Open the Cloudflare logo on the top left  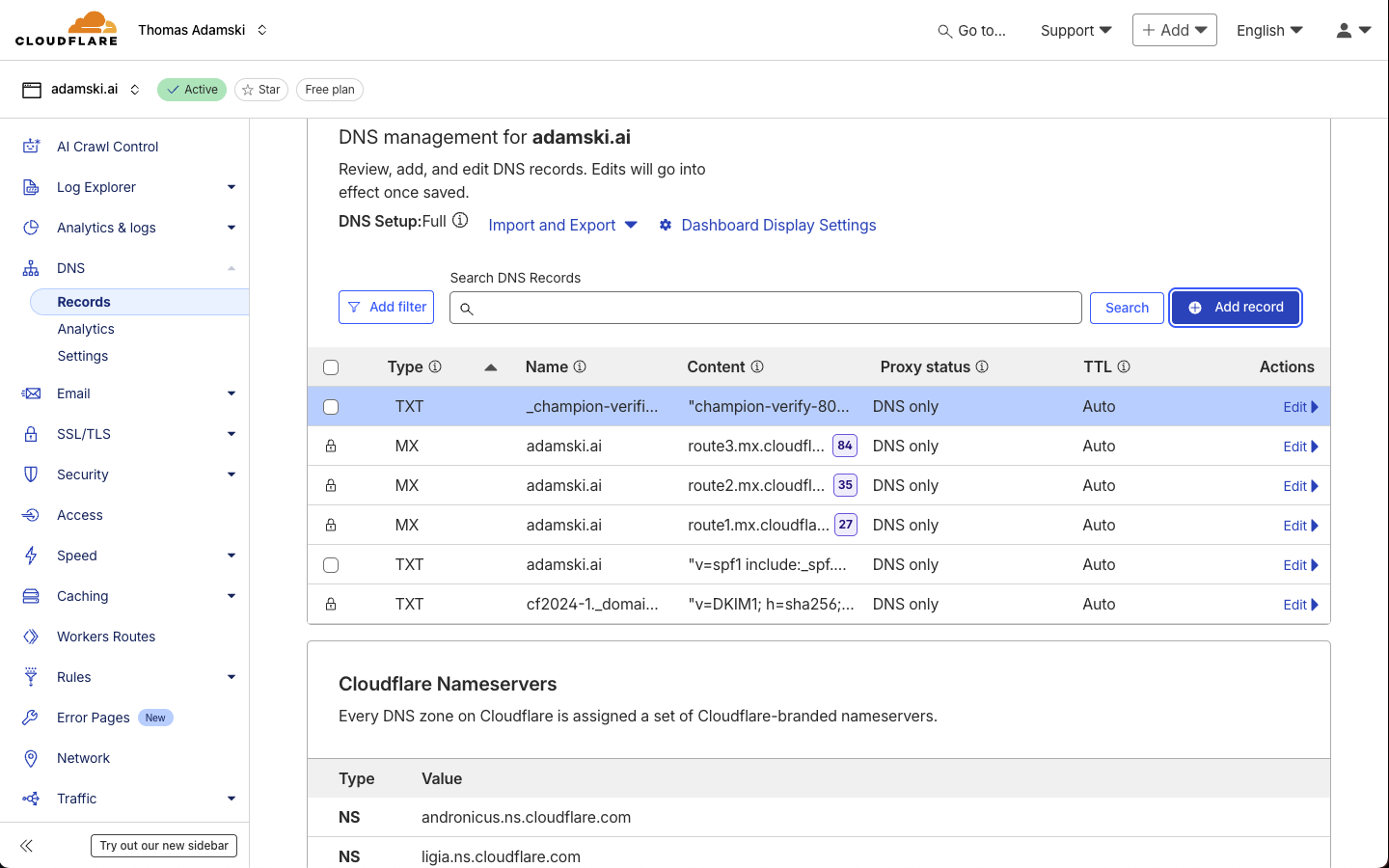tap(66, 28)
